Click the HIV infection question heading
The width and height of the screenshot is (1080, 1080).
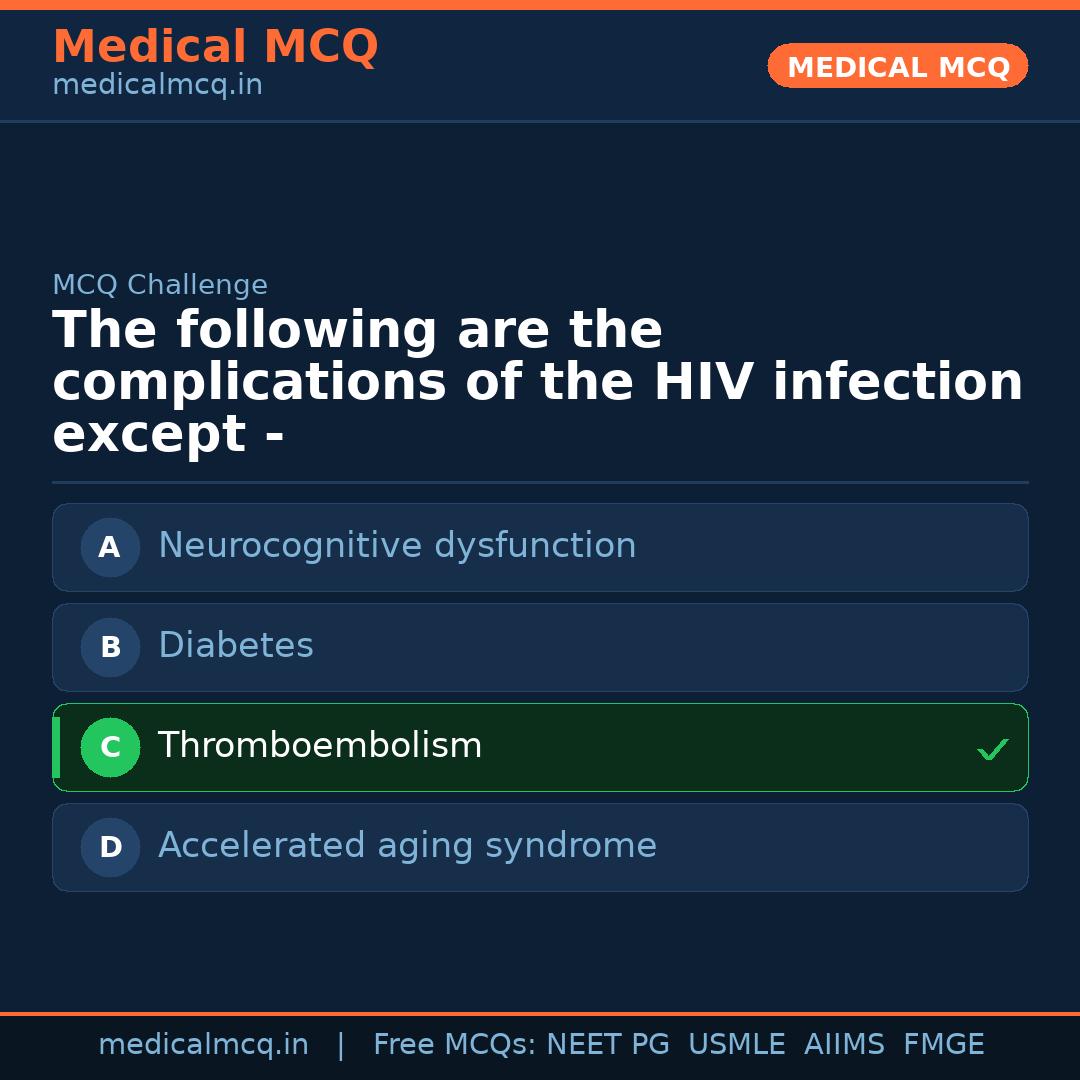pos(537,383)
